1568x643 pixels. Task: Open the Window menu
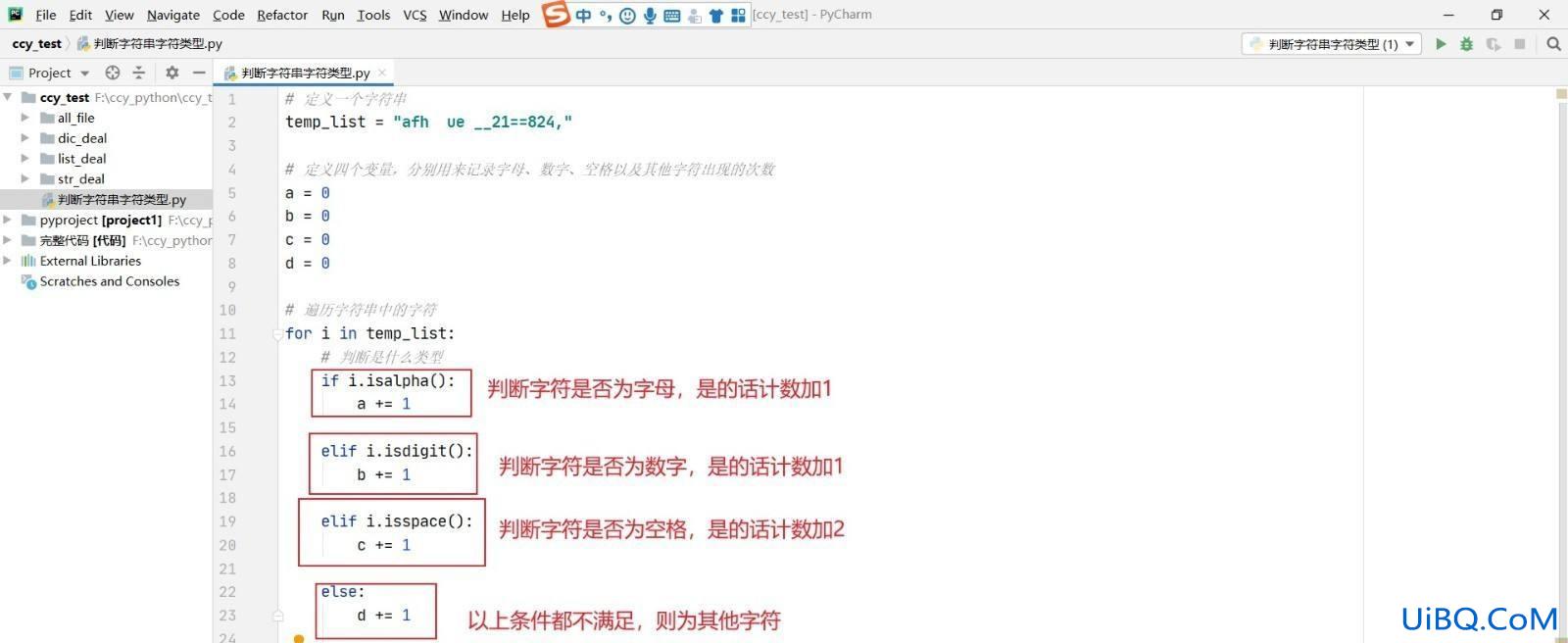pyautogui.click(x=464, y=15)
